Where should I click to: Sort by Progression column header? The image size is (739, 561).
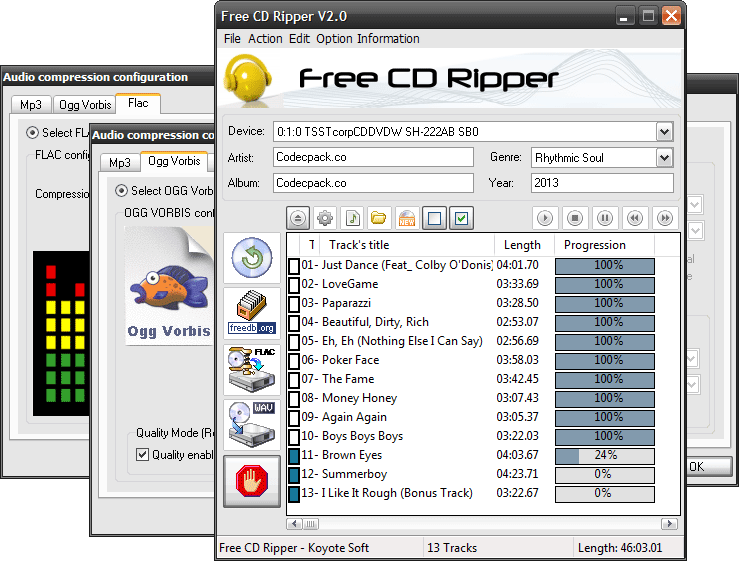click(604, 245)
